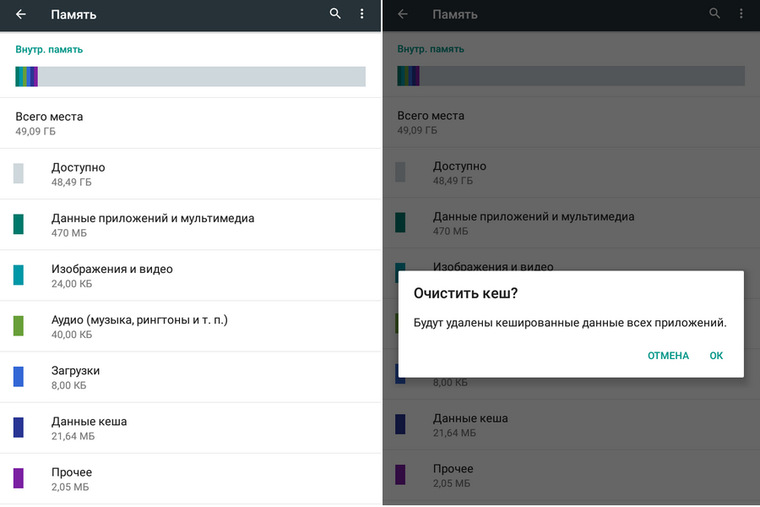This screenshot has height=507, width=760.
Task: Tap the Доступно 48,49 ГБ entry on the left
Action: [190, 174]
